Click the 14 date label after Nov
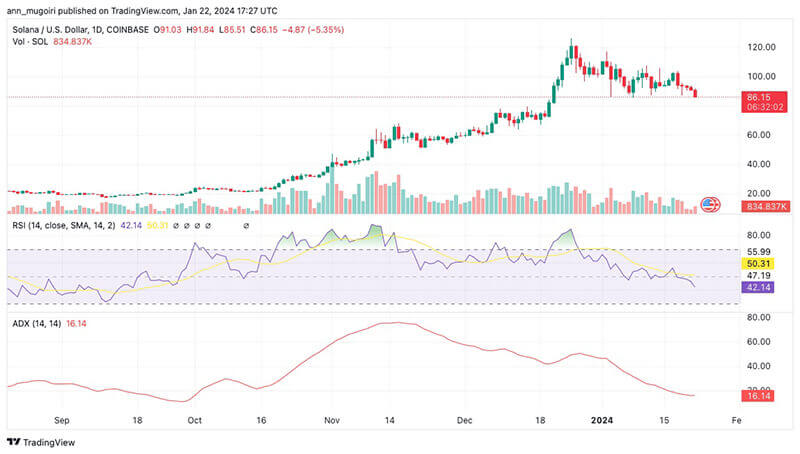This screenshot has height=454, width=800. coord(390,420)
